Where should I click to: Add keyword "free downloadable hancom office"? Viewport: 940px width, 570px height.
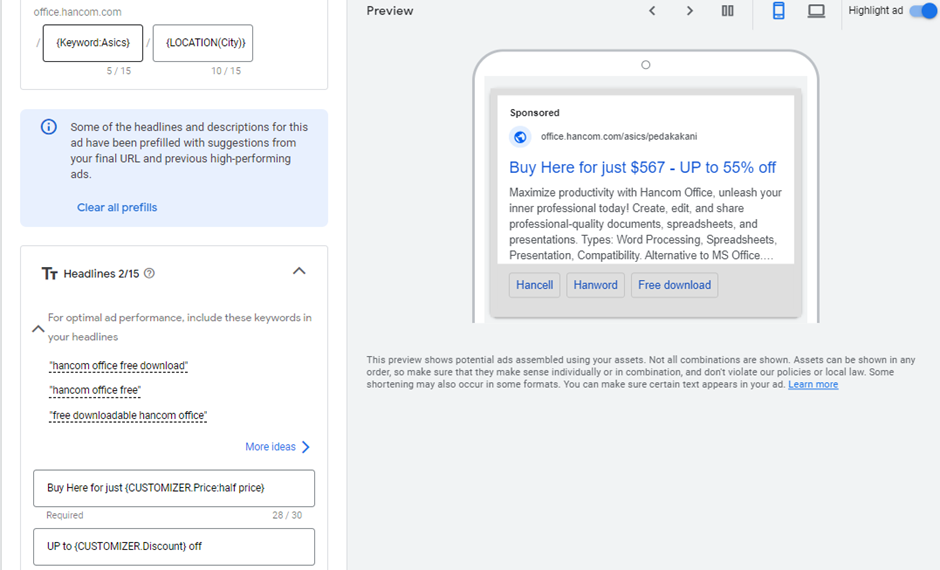(128, 415)
